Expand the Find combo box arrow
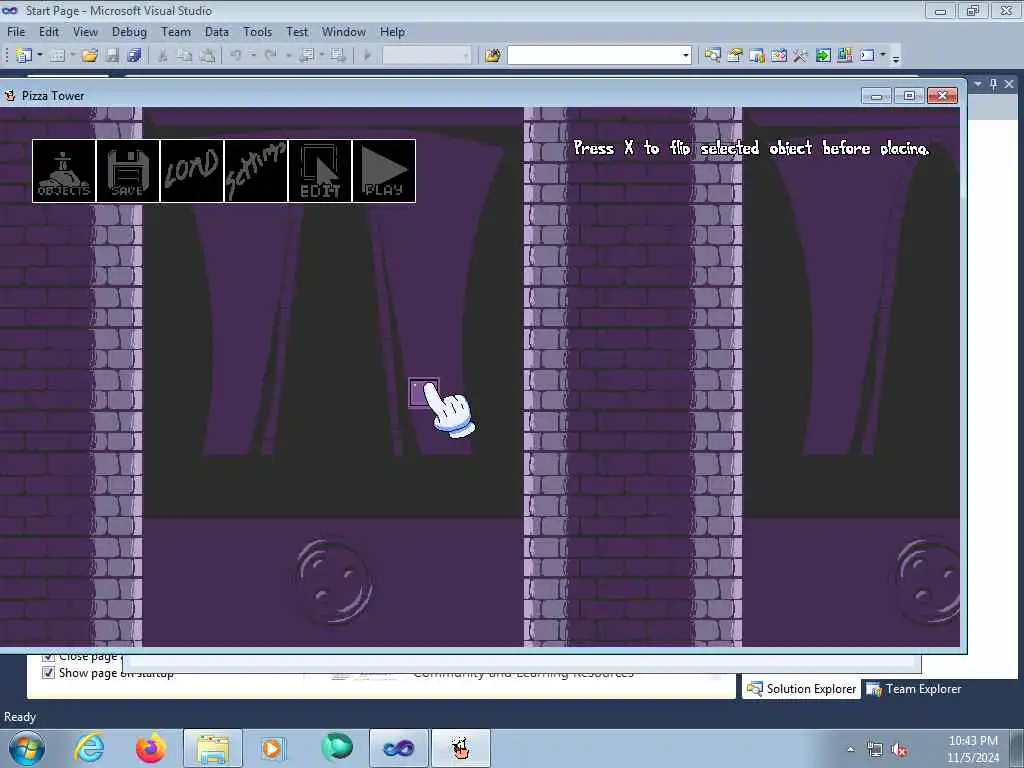Image resolution: width=1024 pixels, height=768 pixels. coord(686,56)
